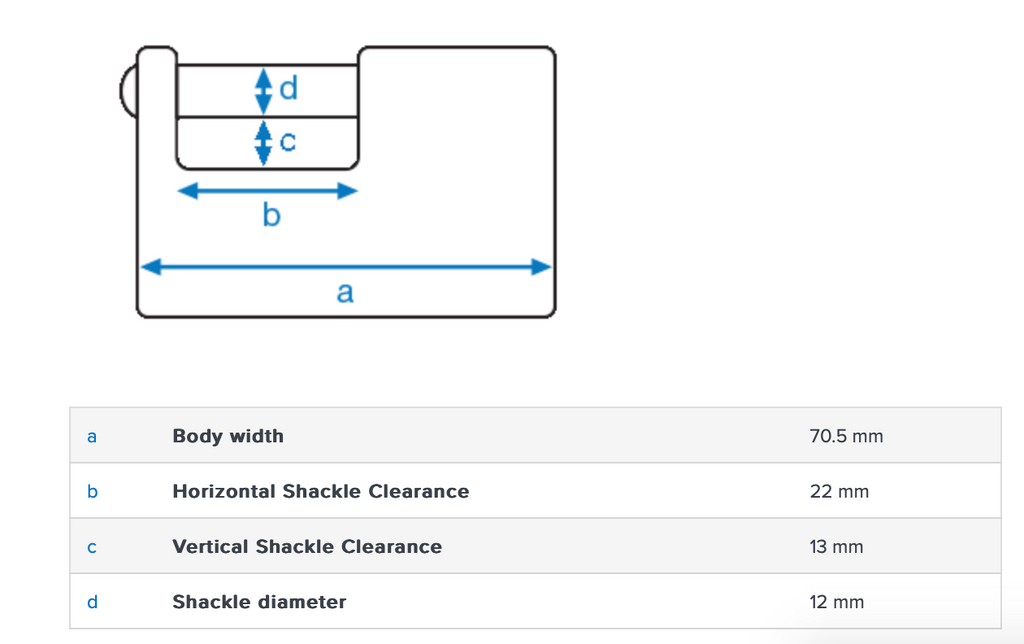
Task: Click the horizontal arrow above label b
Action: click(x=267, y=191)
